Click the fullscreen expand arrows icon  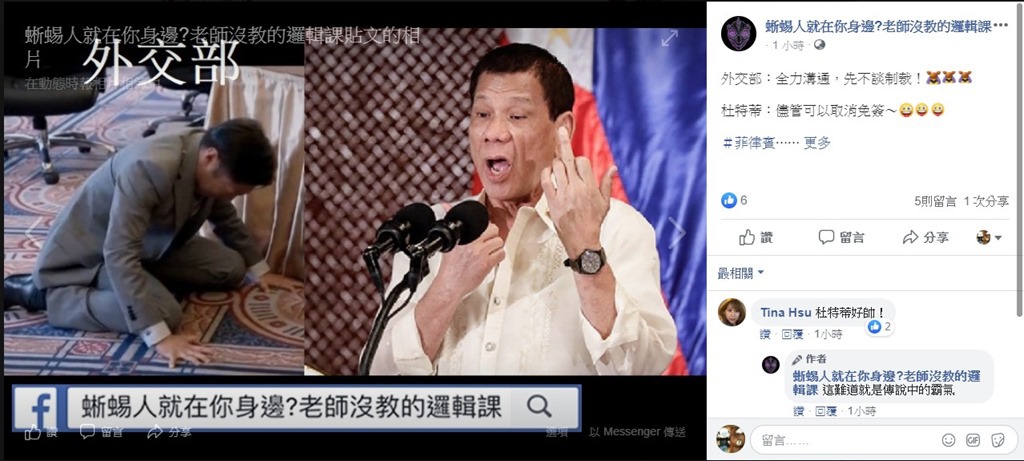click(669, 39)
